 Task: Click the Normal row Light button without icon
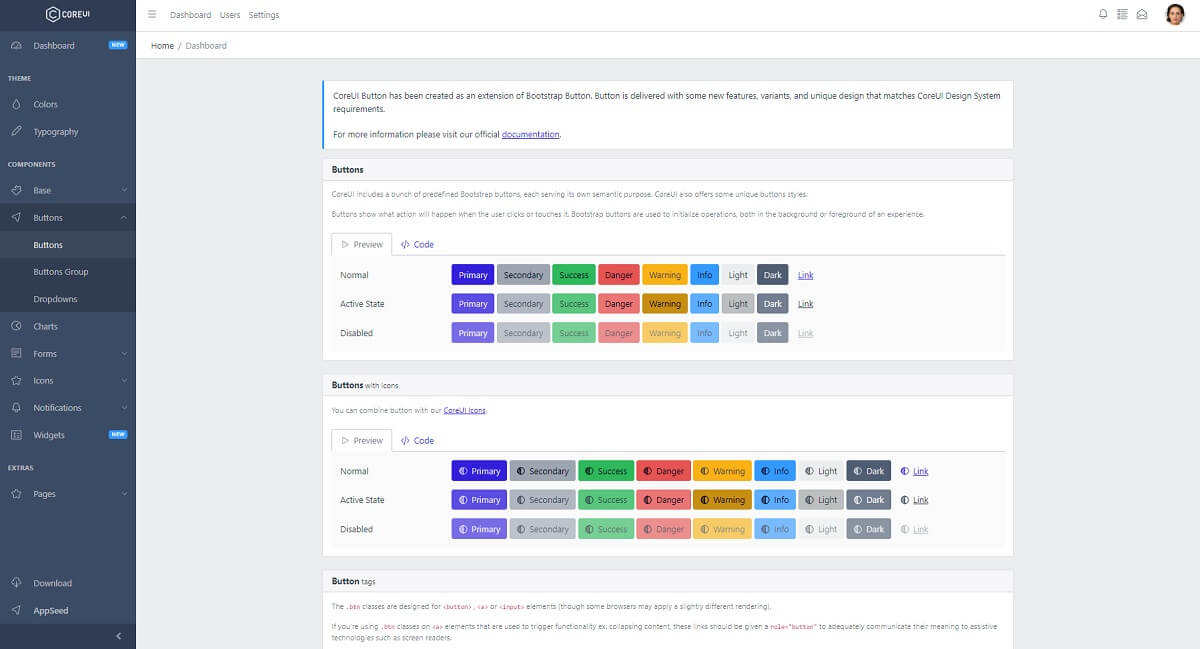click(738, 275)
